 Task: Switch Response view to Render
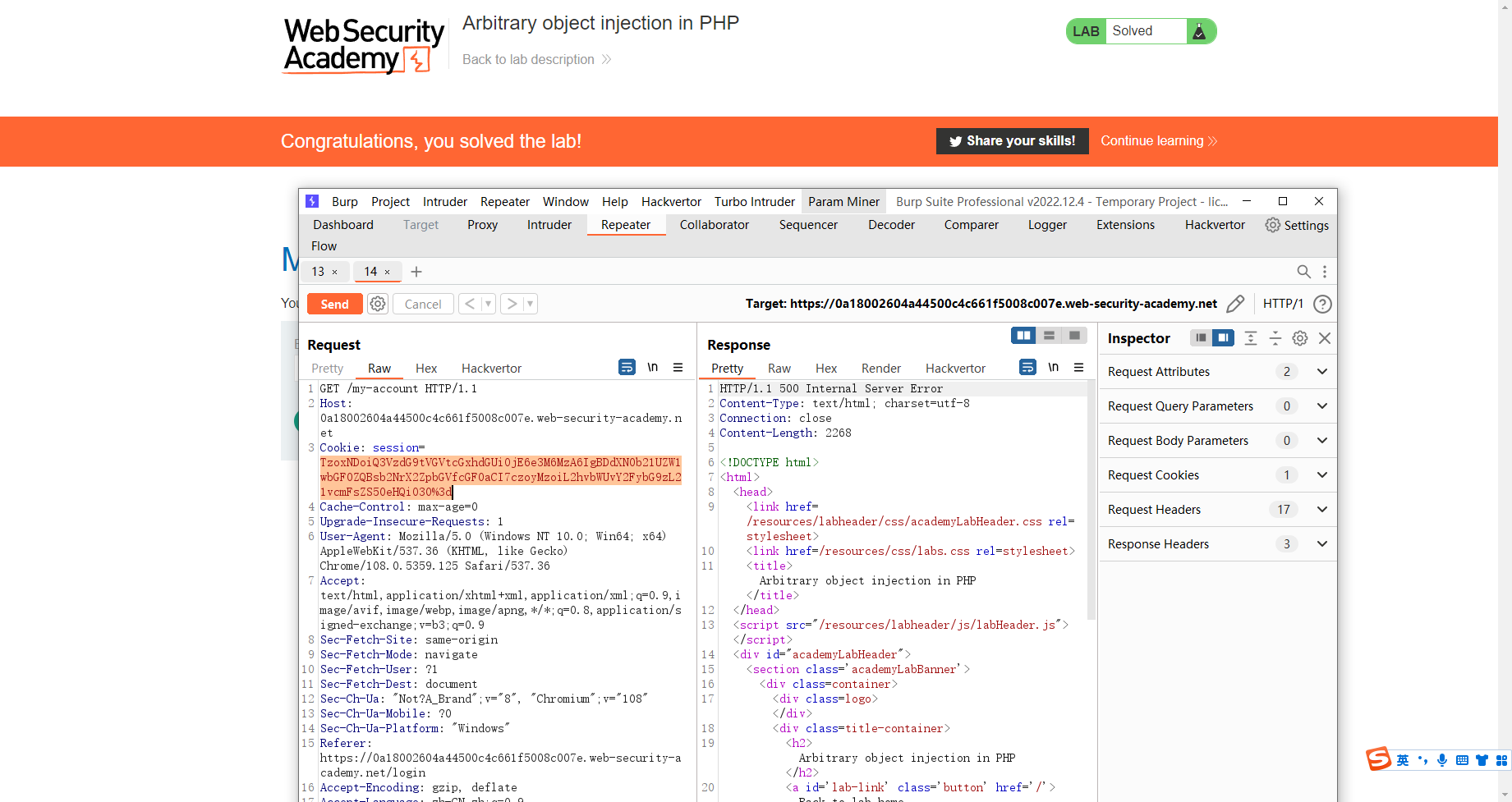(x=881, y=369)
